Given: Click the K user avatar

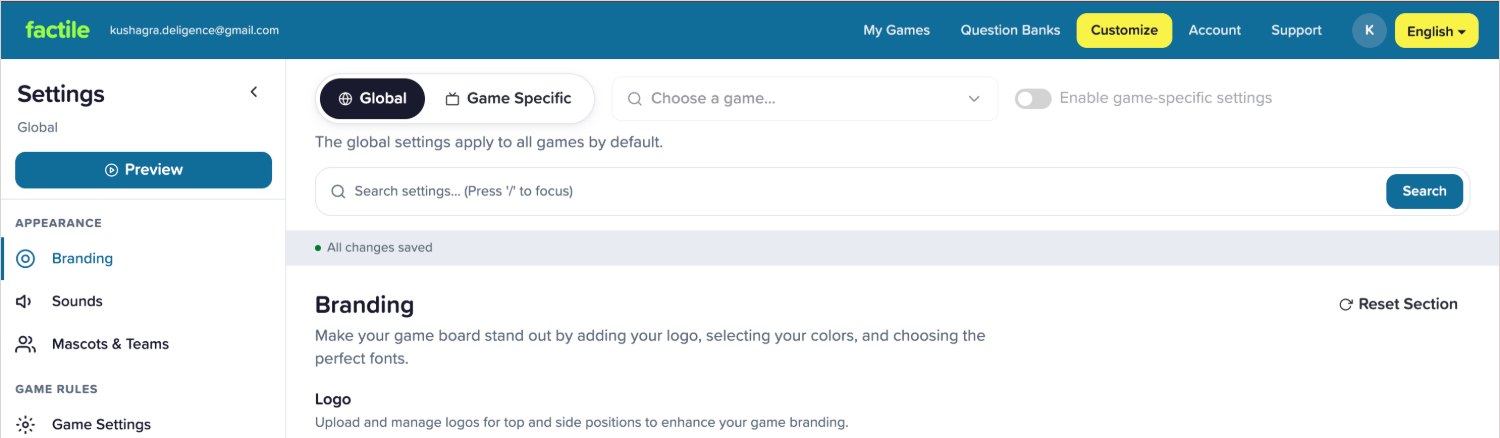Looking at the screenshot, I should point(1369,30).
